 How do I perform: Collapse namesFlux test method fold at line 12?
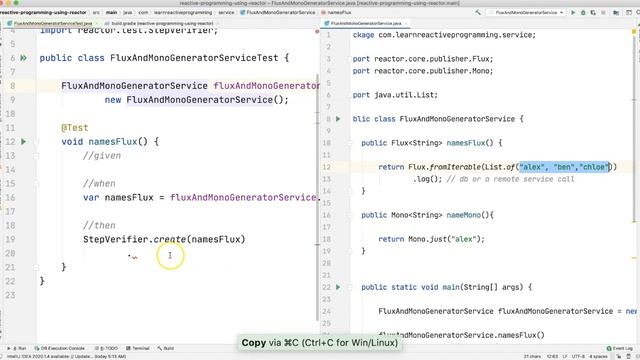tap(36, 142)
